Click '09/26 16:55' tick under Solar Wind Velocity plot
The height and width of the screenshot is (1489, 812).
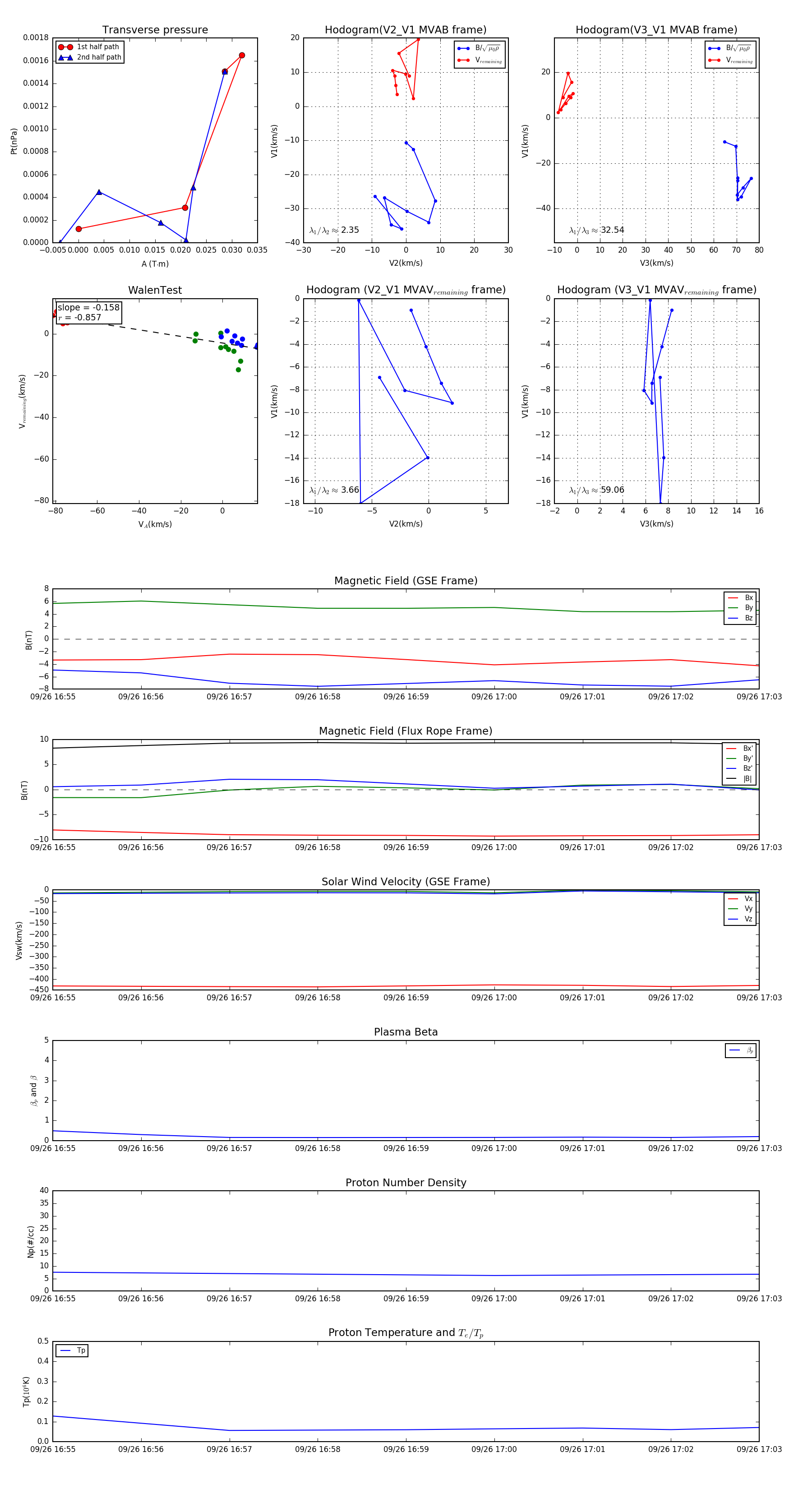click(x=53, y=998)
